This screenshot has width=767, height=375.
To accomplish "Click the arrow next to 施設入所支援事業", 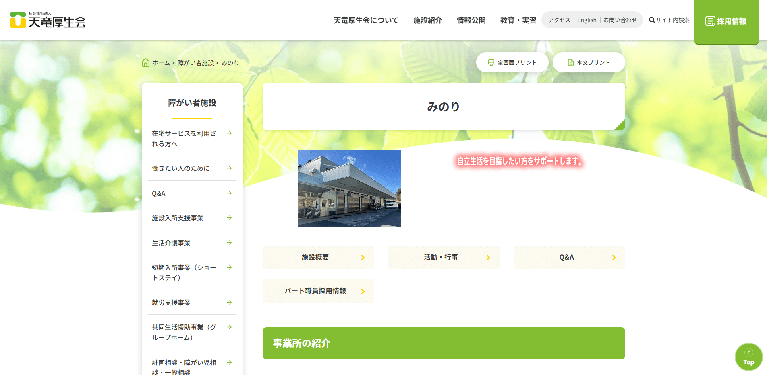I will pyautogui.click(x=230, y=218).
